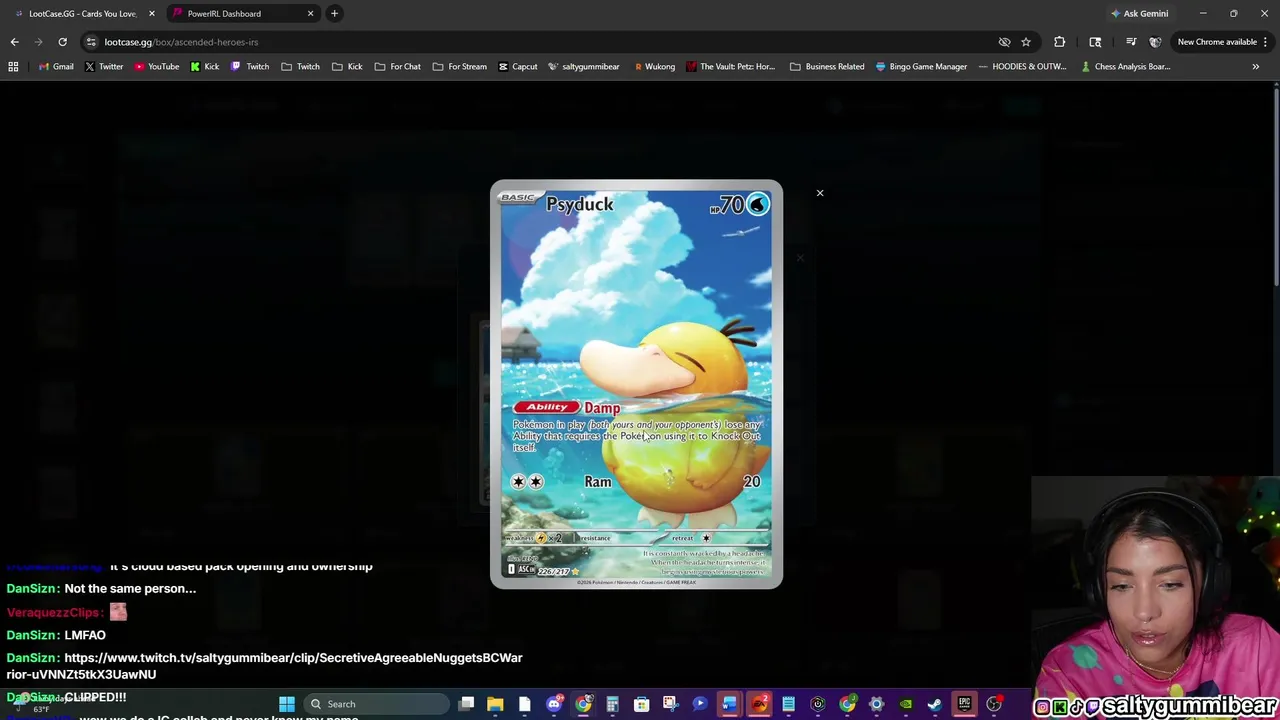Expand the Kick bookmarks folder

point(348,67)
